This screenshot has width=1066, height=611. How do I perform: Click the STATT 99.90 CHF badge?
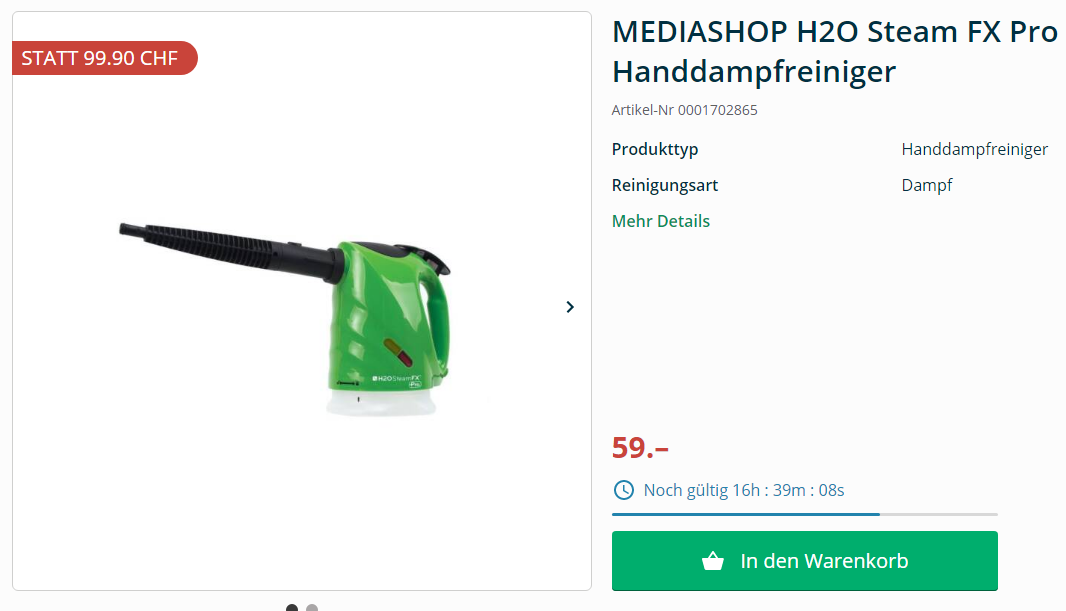coord(105,58)
